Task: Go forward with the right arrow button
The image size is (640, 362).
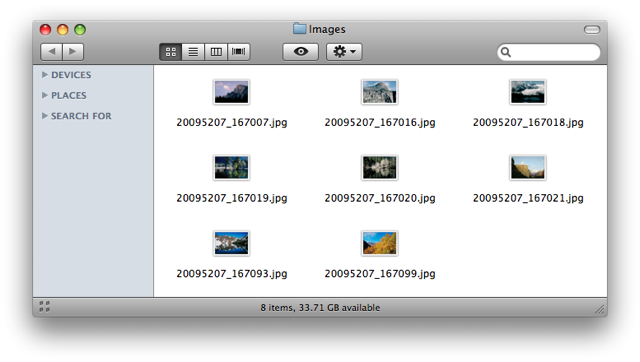Action: coord(73,52)
